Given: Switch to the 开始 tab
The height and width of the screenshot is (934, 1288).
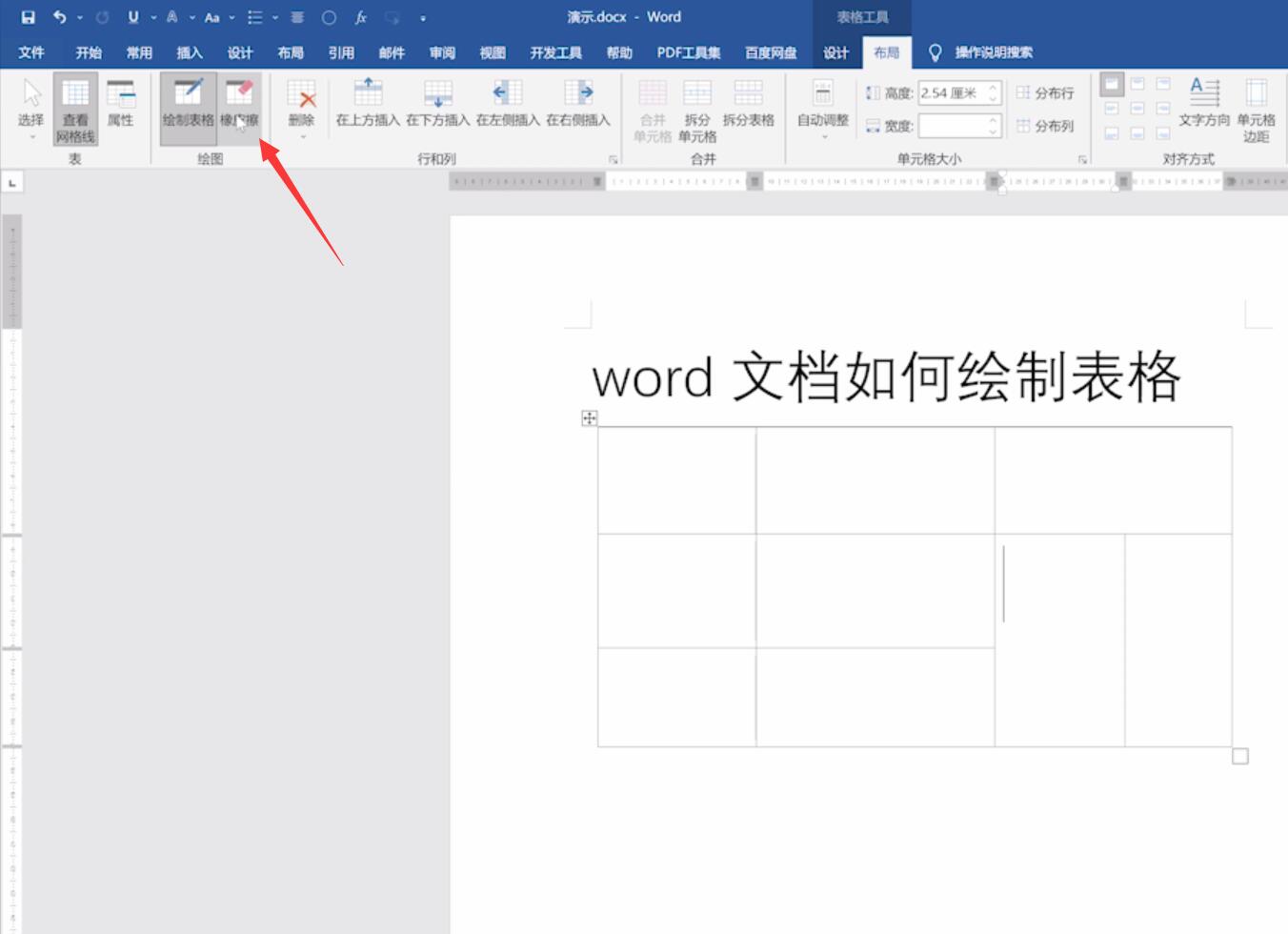Looking at the screenshot, I should (89, 52).
